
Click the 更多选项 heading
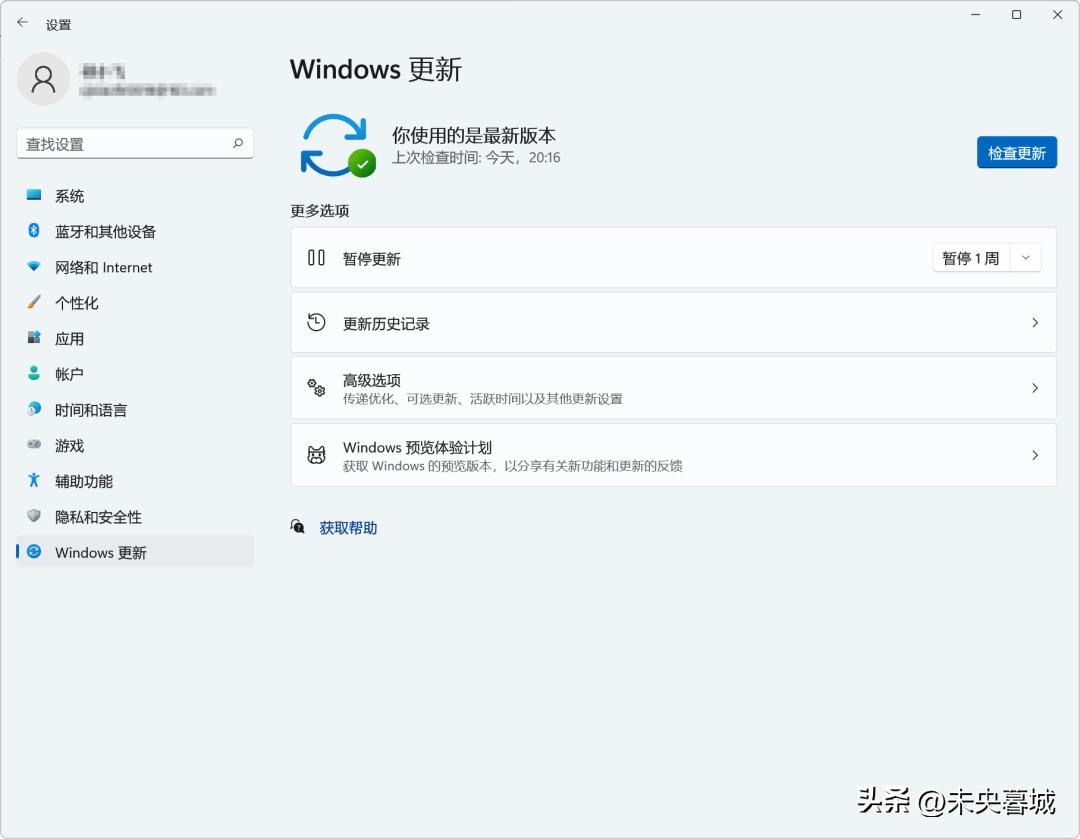[x=320, y=211]
